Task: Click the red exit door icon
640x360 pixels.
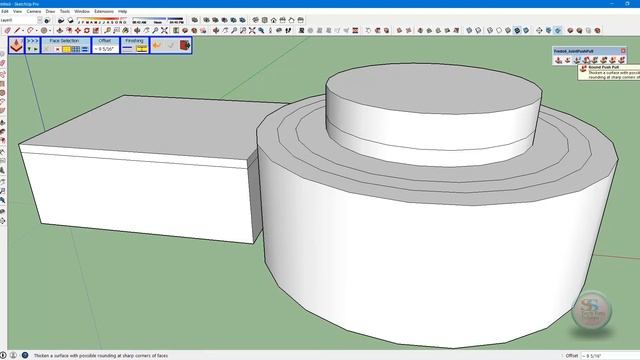Action: pos(185,45)
